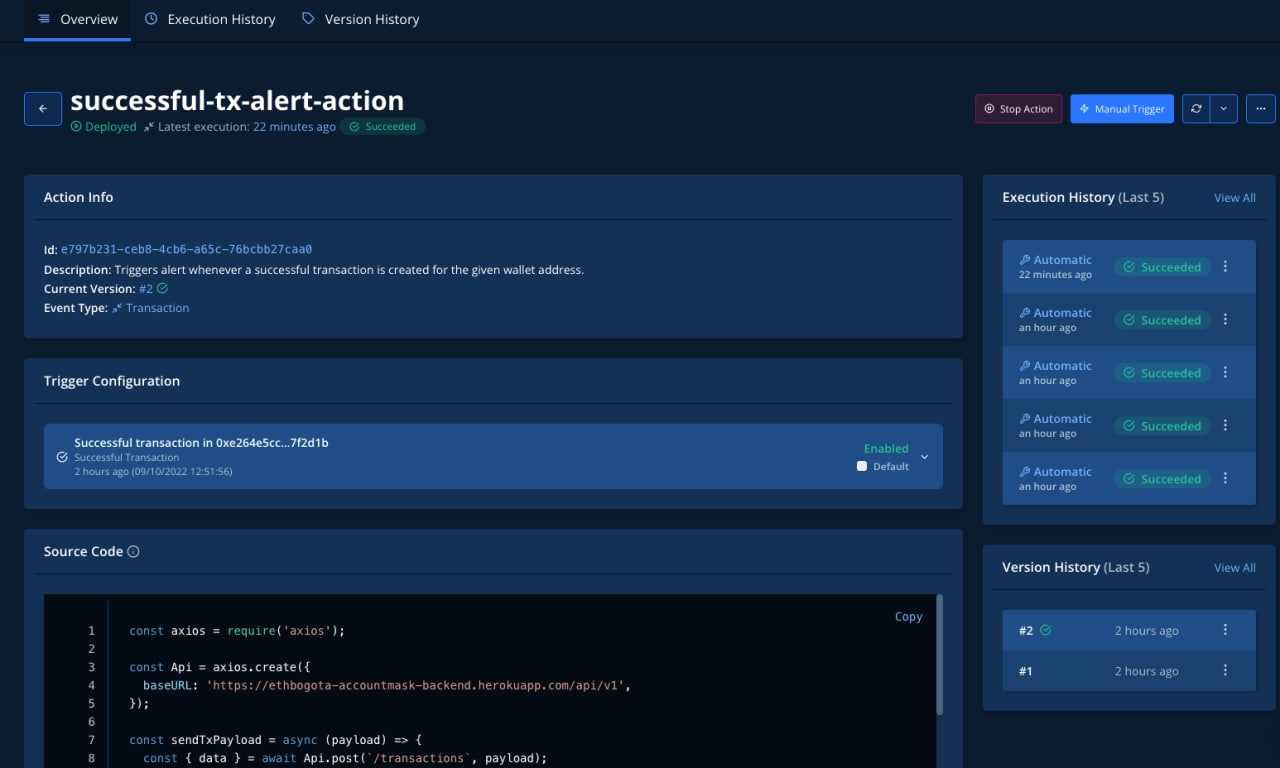Screen dimensions: 1280x768
Task: Expand the Successful transaction trigger chevron
Action: point(924,457)
